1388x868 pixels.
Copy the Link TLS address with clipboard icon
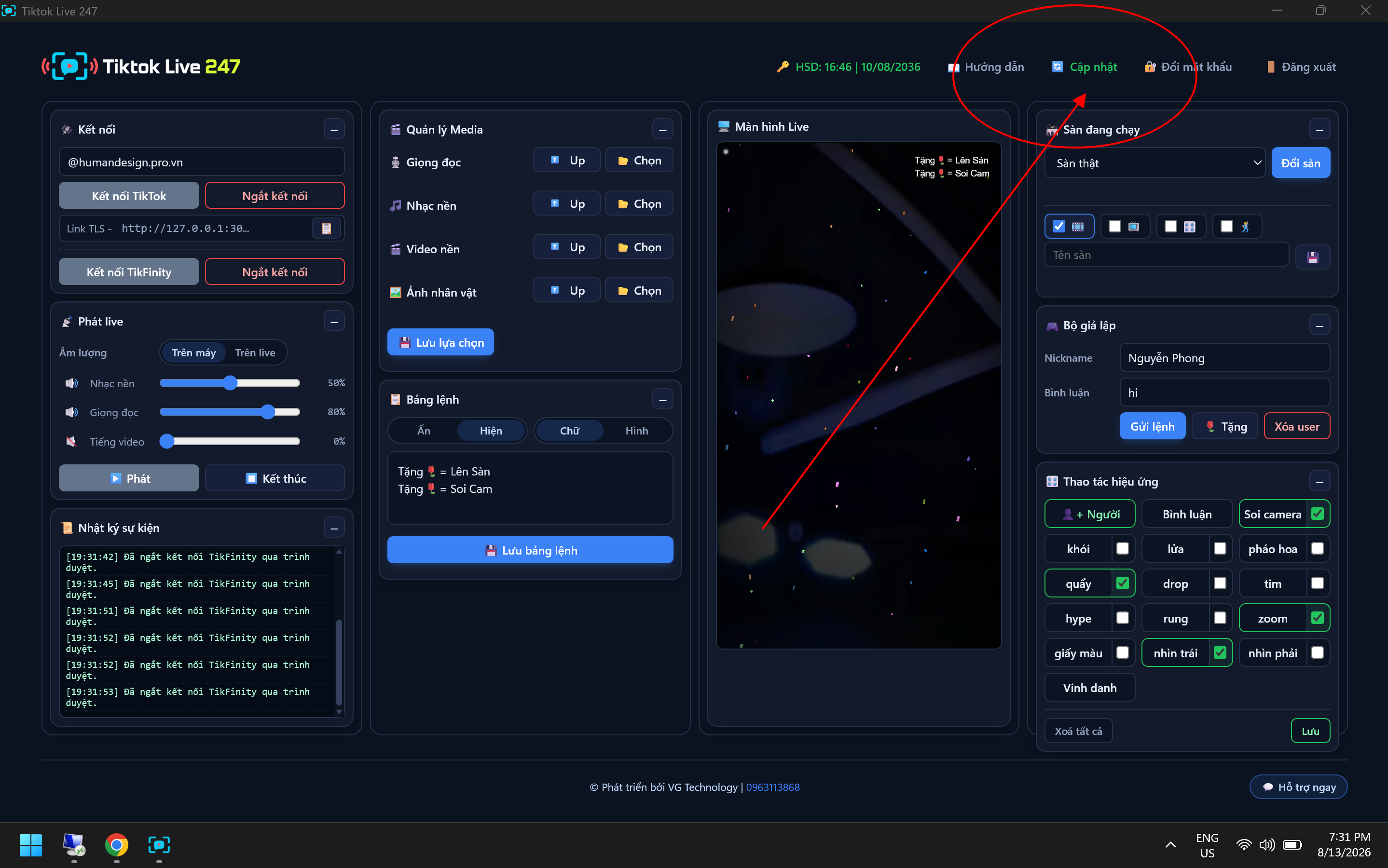point(326,229)
